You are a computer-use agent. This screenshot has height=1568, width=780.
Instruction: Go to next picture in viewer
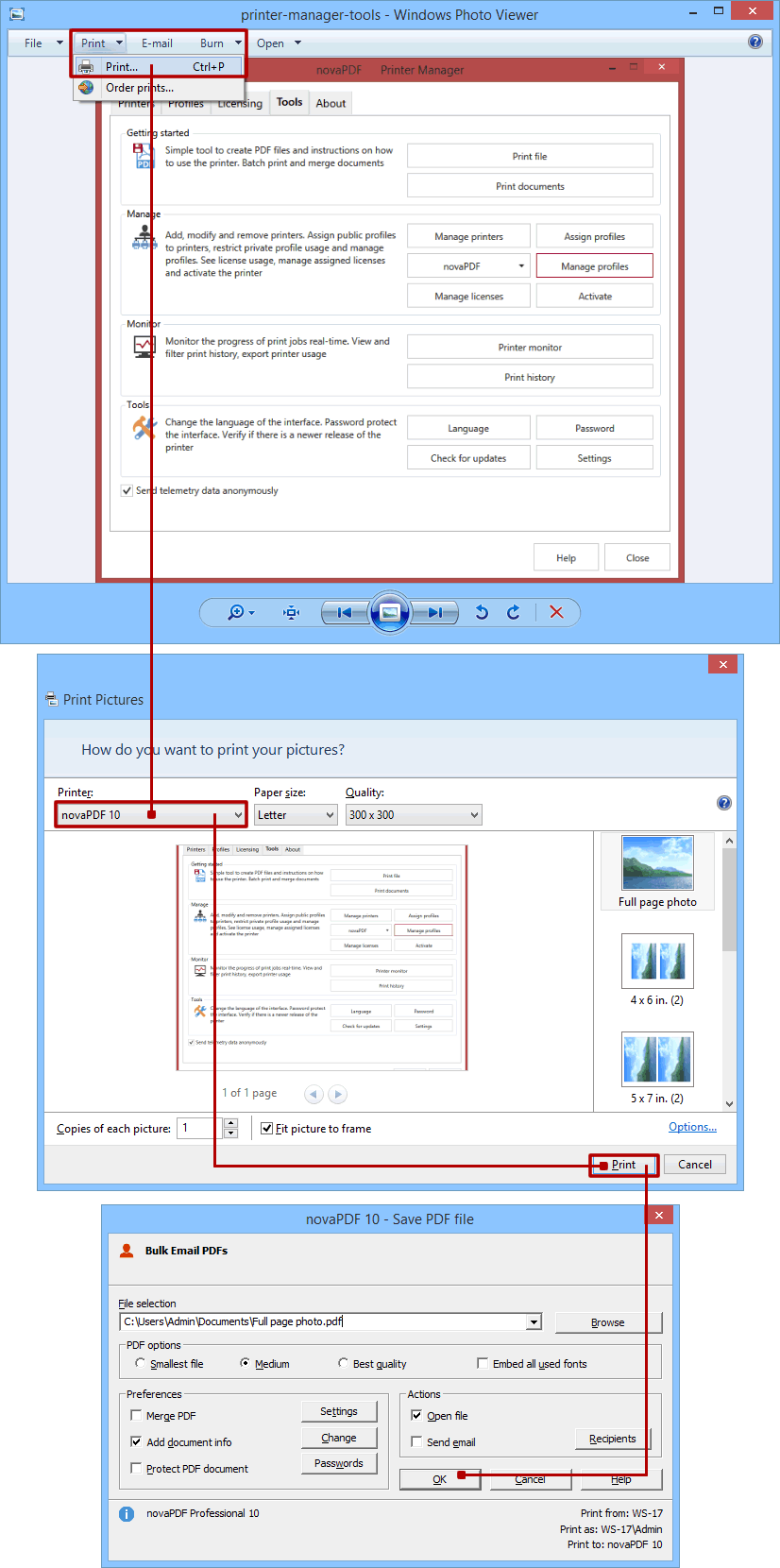tap(435, 612)
